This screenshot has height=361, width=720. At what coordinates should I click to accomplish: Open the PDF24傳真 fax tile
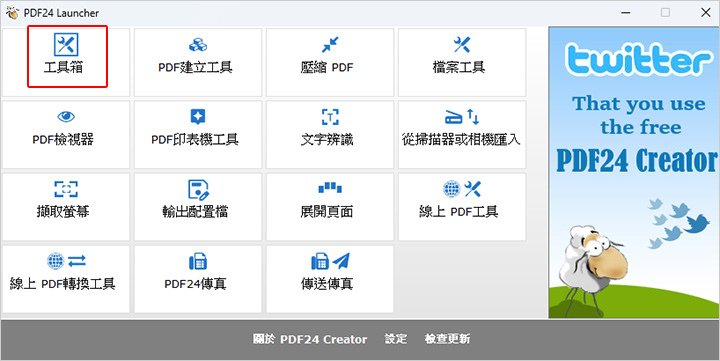point(198,279)
